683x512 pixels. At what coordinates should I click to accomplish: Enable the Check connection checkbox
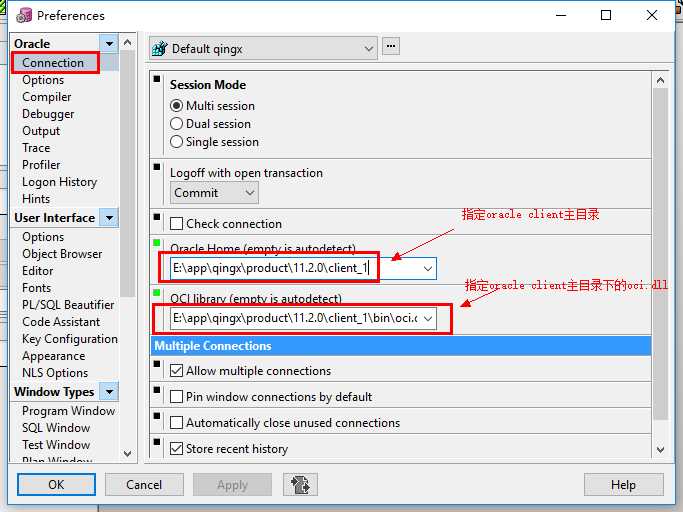point(176,224)
